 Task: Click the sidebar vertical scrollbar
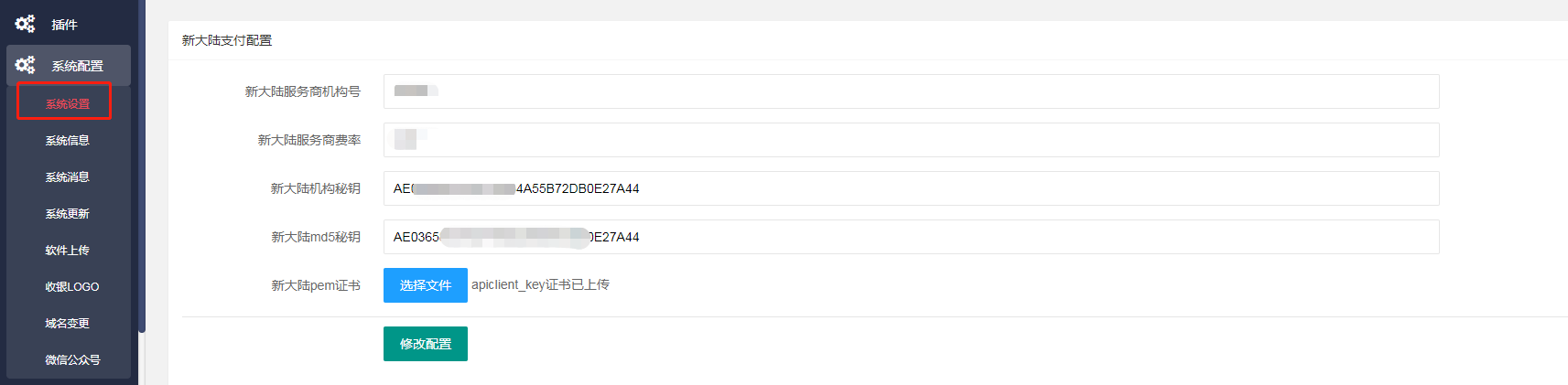[x=142, y=165]
